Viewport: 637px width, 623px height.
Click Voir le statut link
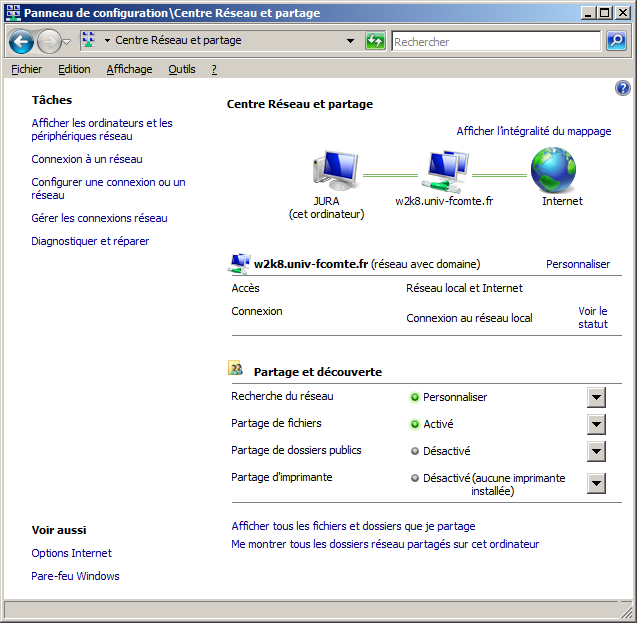592,317
